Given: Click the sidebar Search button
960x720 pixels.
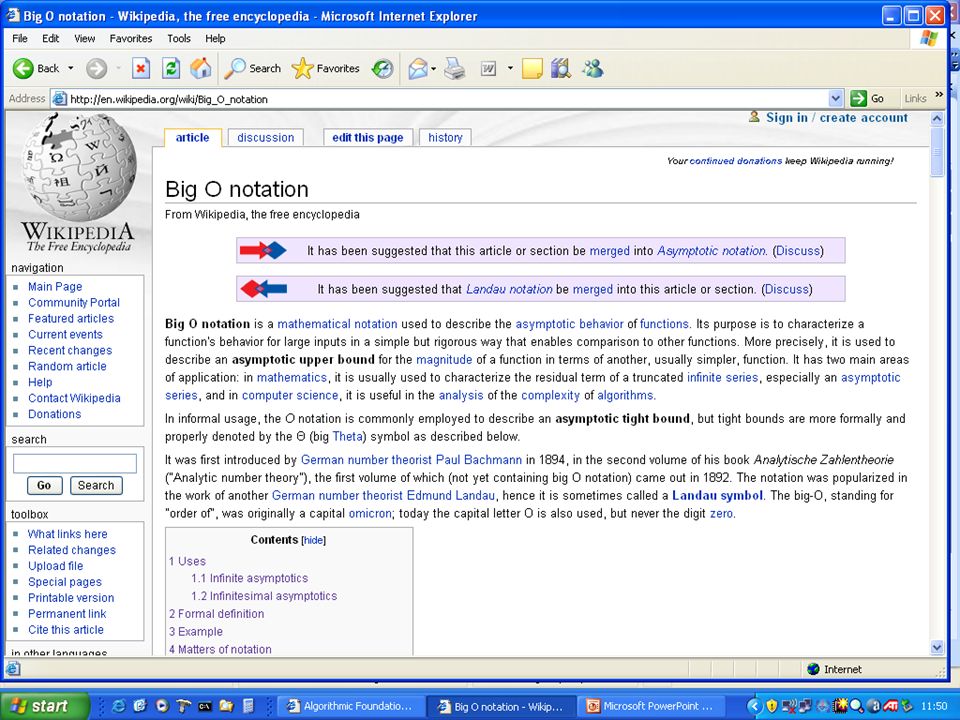Looking at the screenshot, I should (96, 486).
